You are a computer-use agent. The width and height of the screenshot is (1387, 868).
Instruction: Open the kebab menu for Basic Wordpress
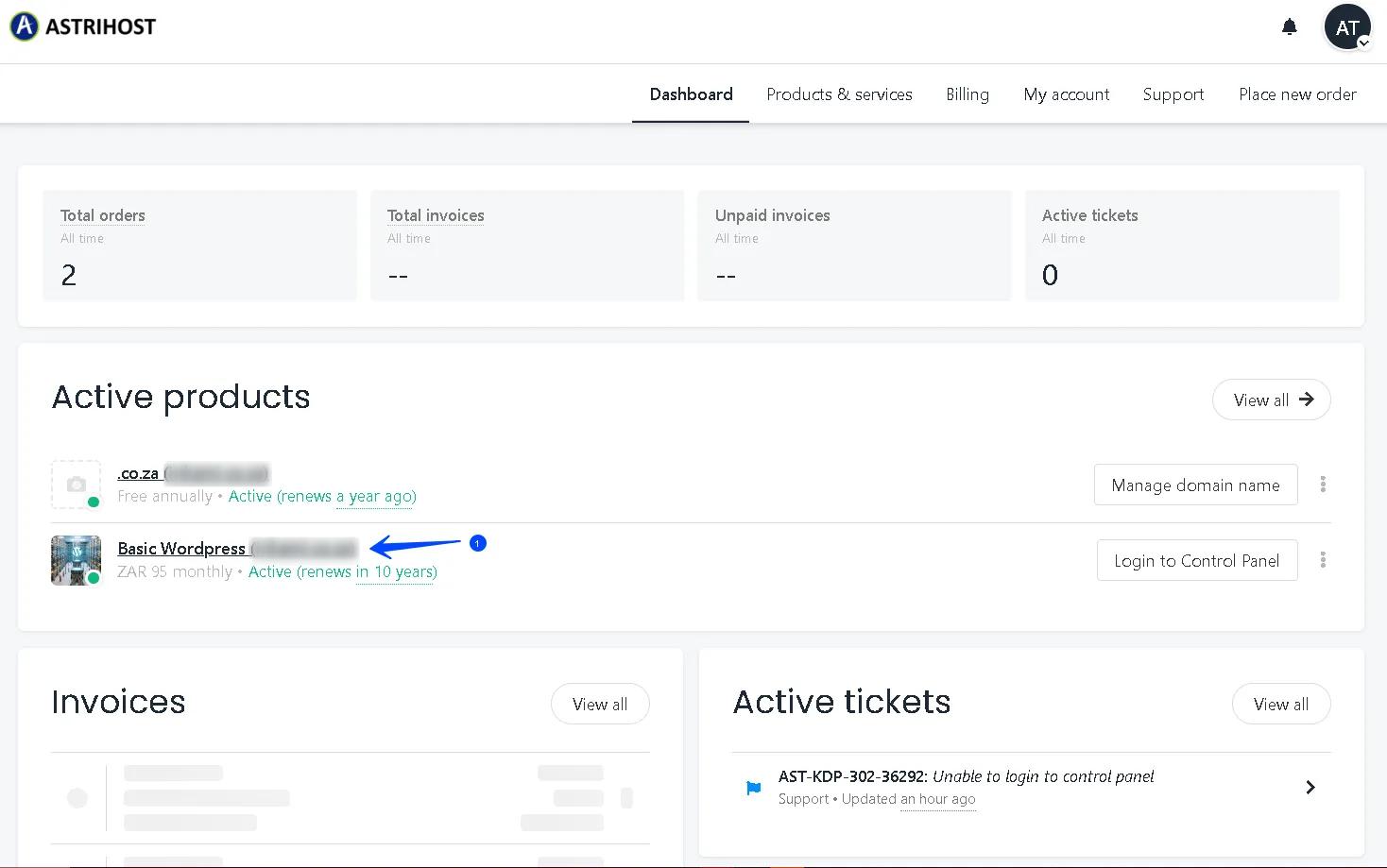[1323, 559]
